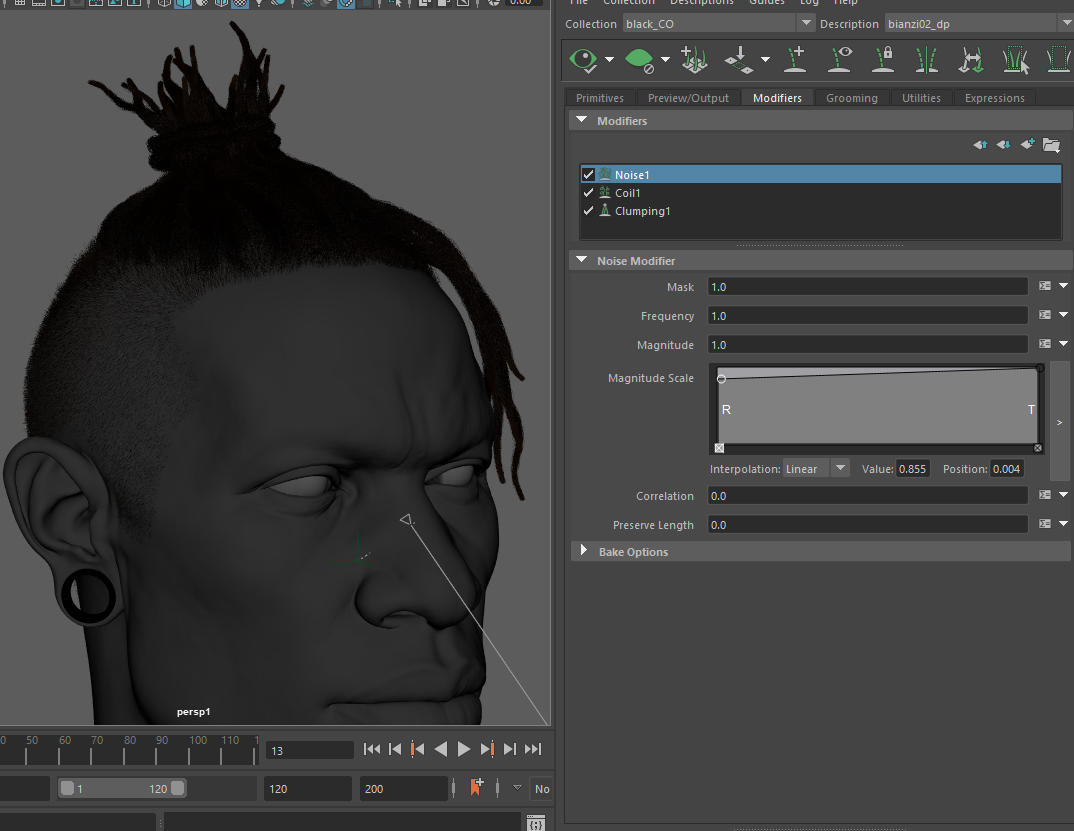Open expression editor for Preserve Length
The image size is (1074, 831).
[1045, 523]
